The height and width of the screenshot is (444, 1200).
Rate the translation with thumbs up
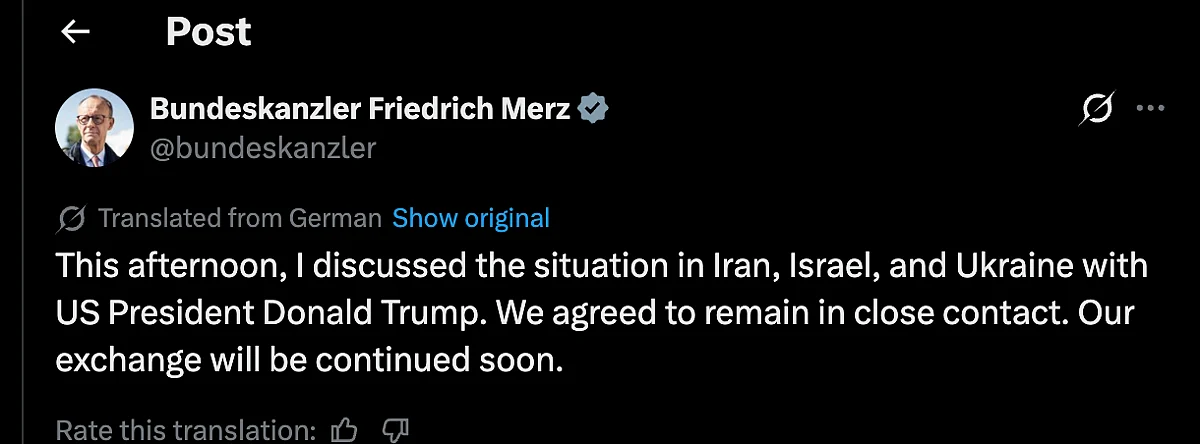(345, 430)
